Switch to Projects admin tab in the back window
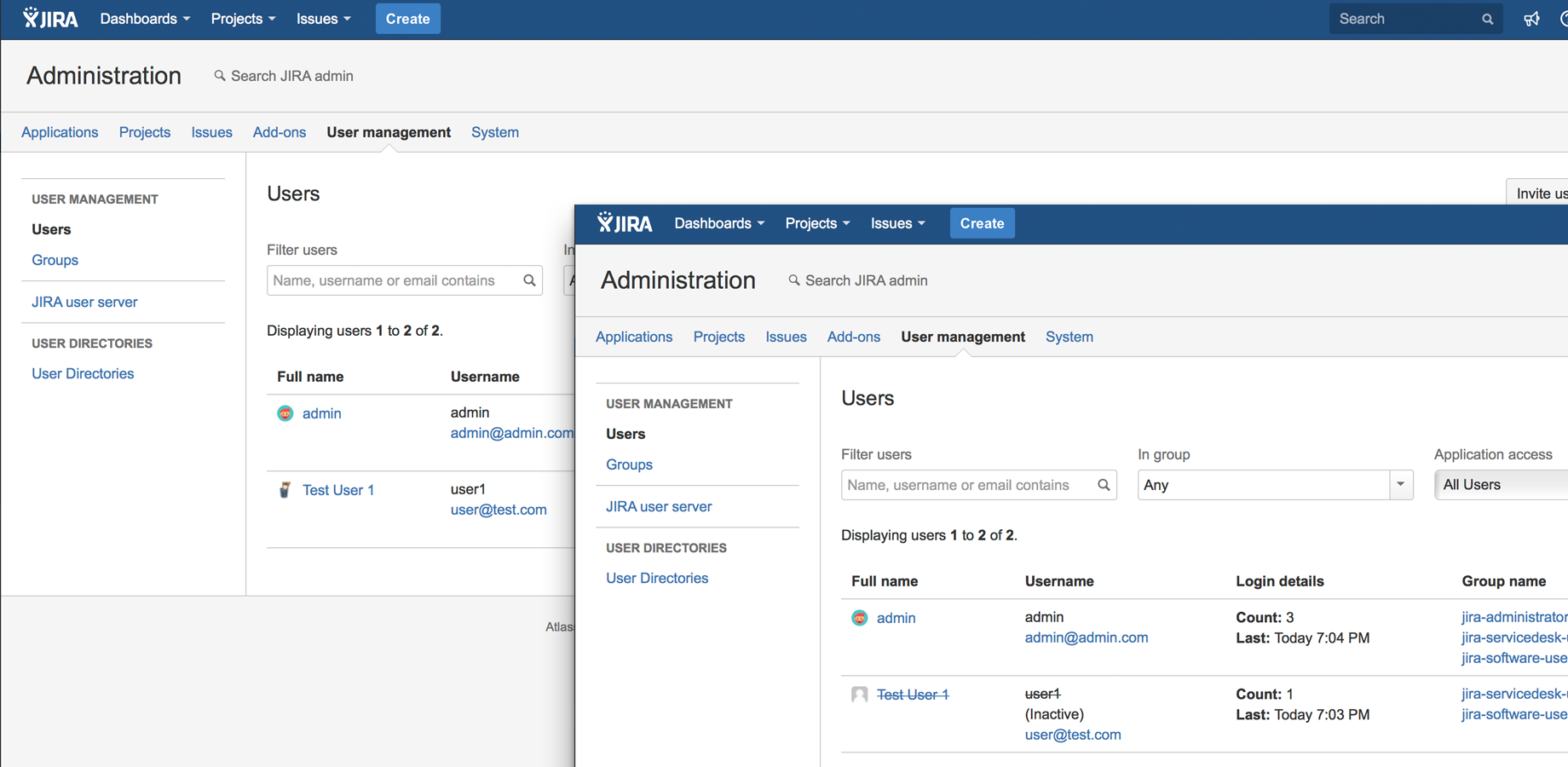 pos(145,132)
